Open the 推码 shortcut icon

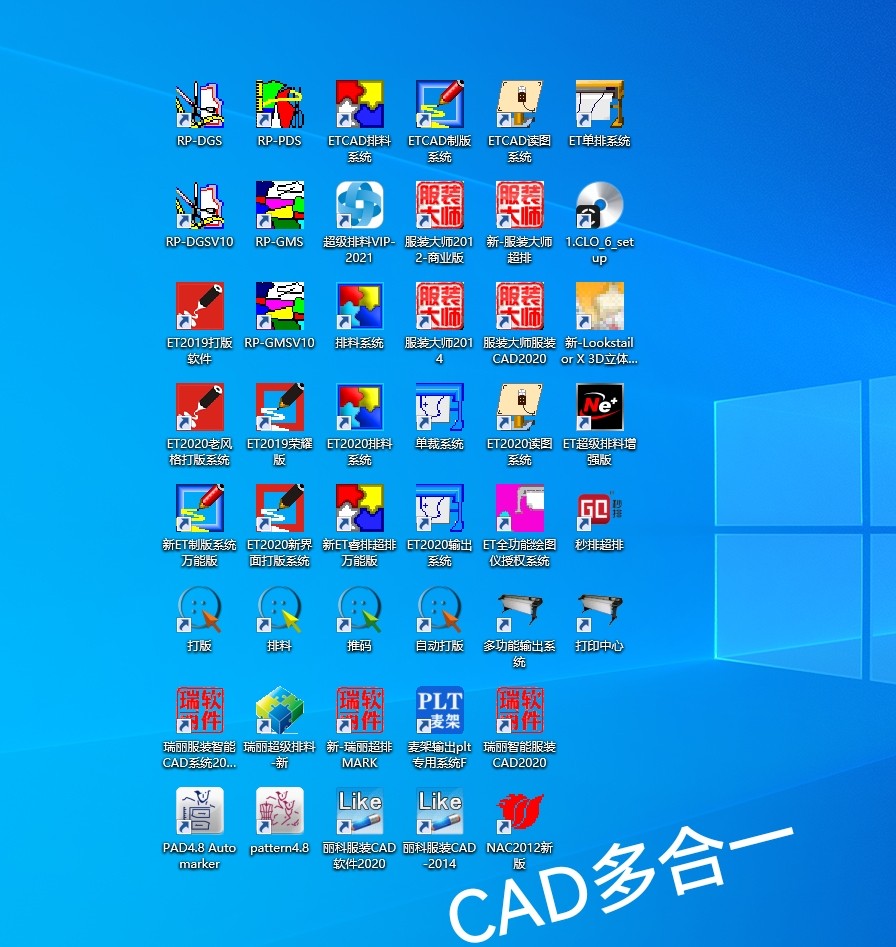point(359,608)
